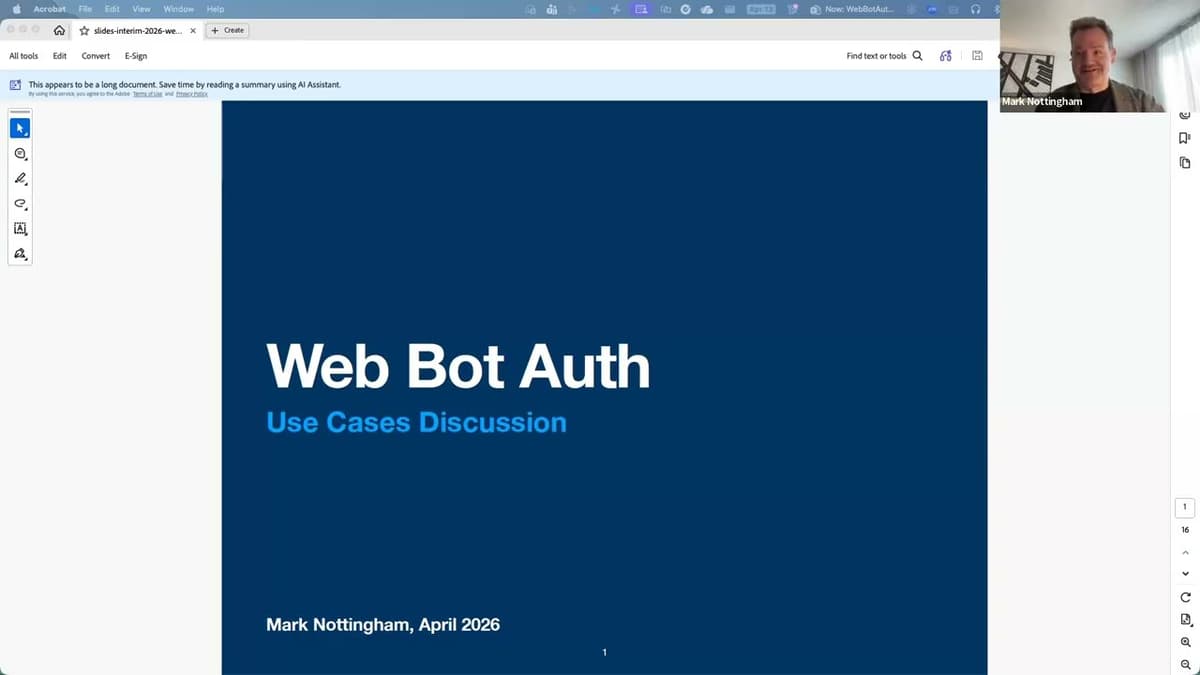Close the slides-interim-2026 tab
The height and width of the screenshot is (675, 1200).
193,30
